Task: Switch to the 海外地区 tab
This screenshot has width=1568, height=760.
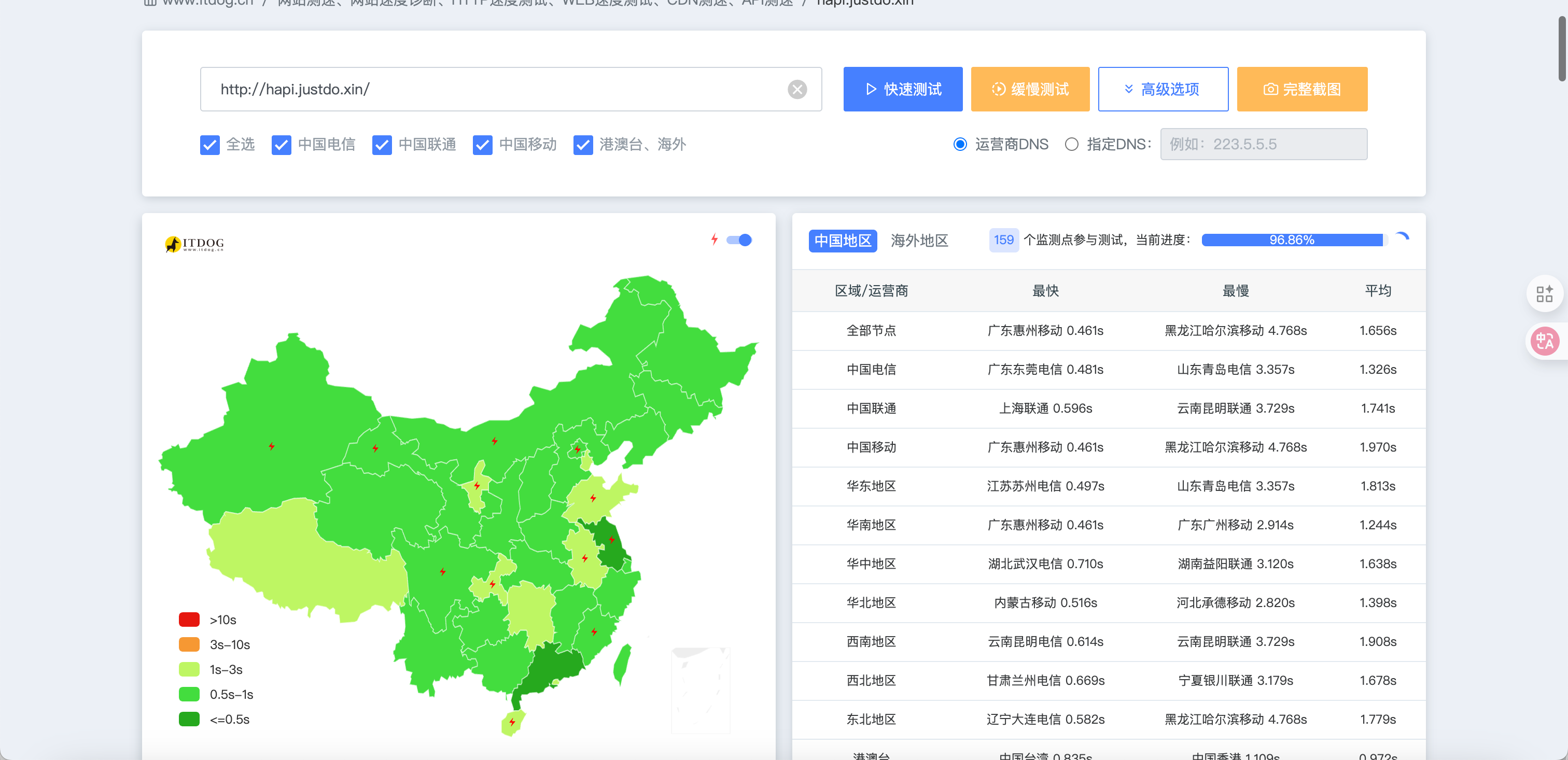Action: 919,241
